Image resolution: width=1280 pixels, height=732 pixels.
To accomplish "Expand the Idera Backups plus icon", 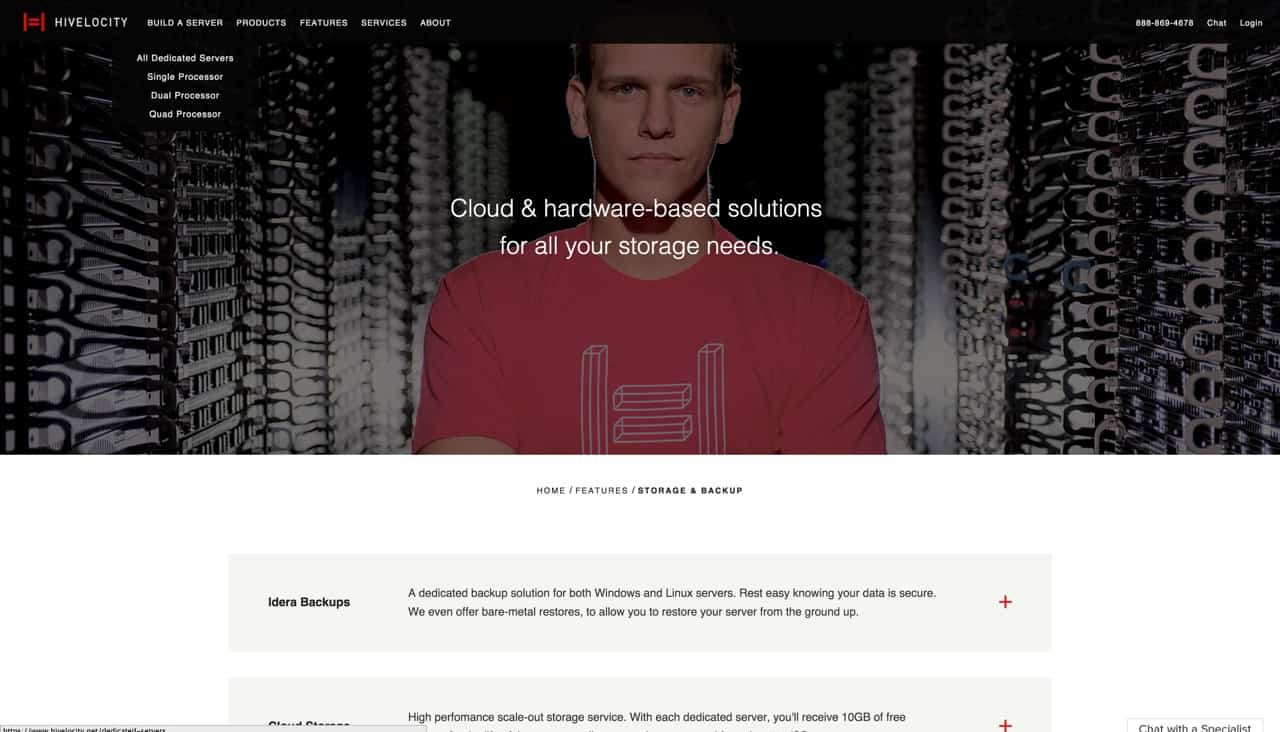I will tap(1005, 602).
